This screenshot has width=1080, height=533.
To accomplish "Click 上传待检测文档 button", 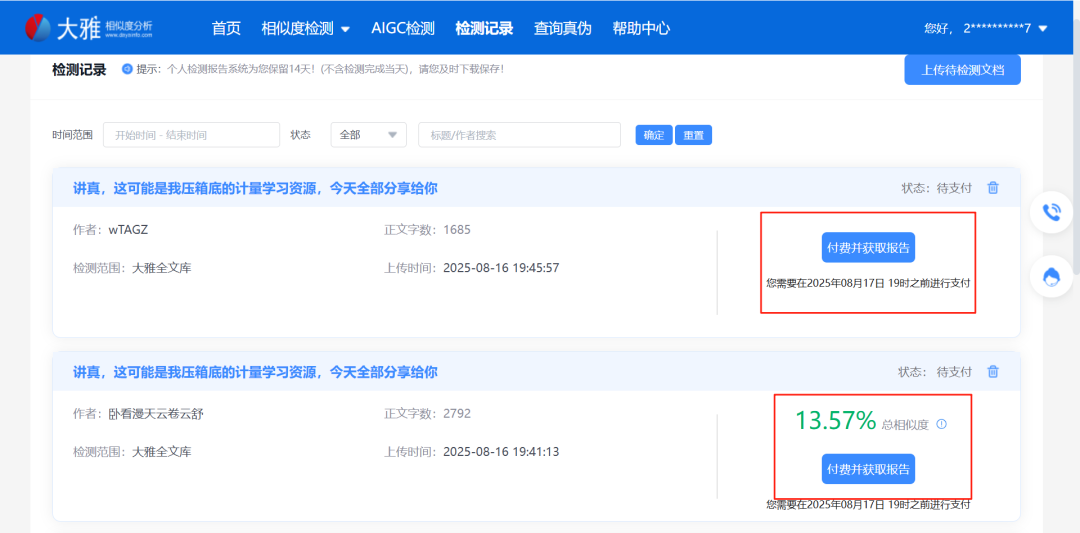I will (x=962, y=70).
